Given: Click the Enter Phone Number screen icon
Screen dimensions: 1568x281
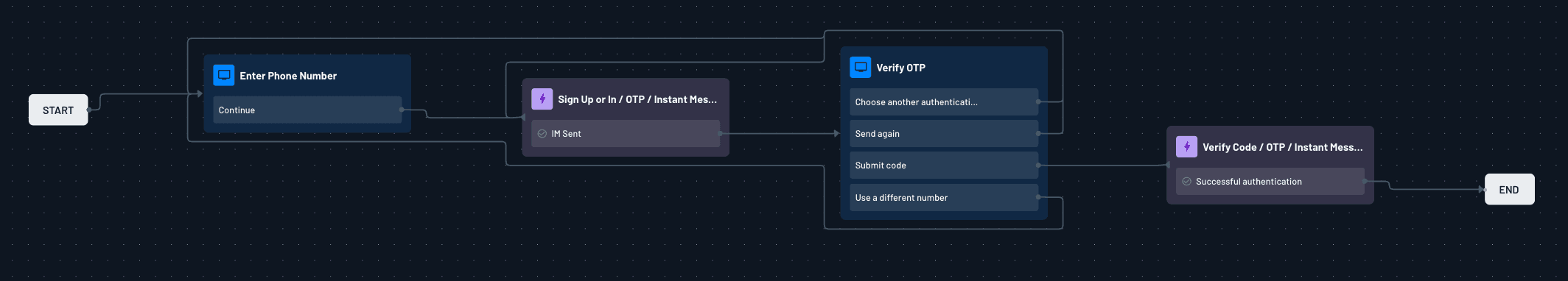Looking at the screenshot, I should tap(224, 75).
